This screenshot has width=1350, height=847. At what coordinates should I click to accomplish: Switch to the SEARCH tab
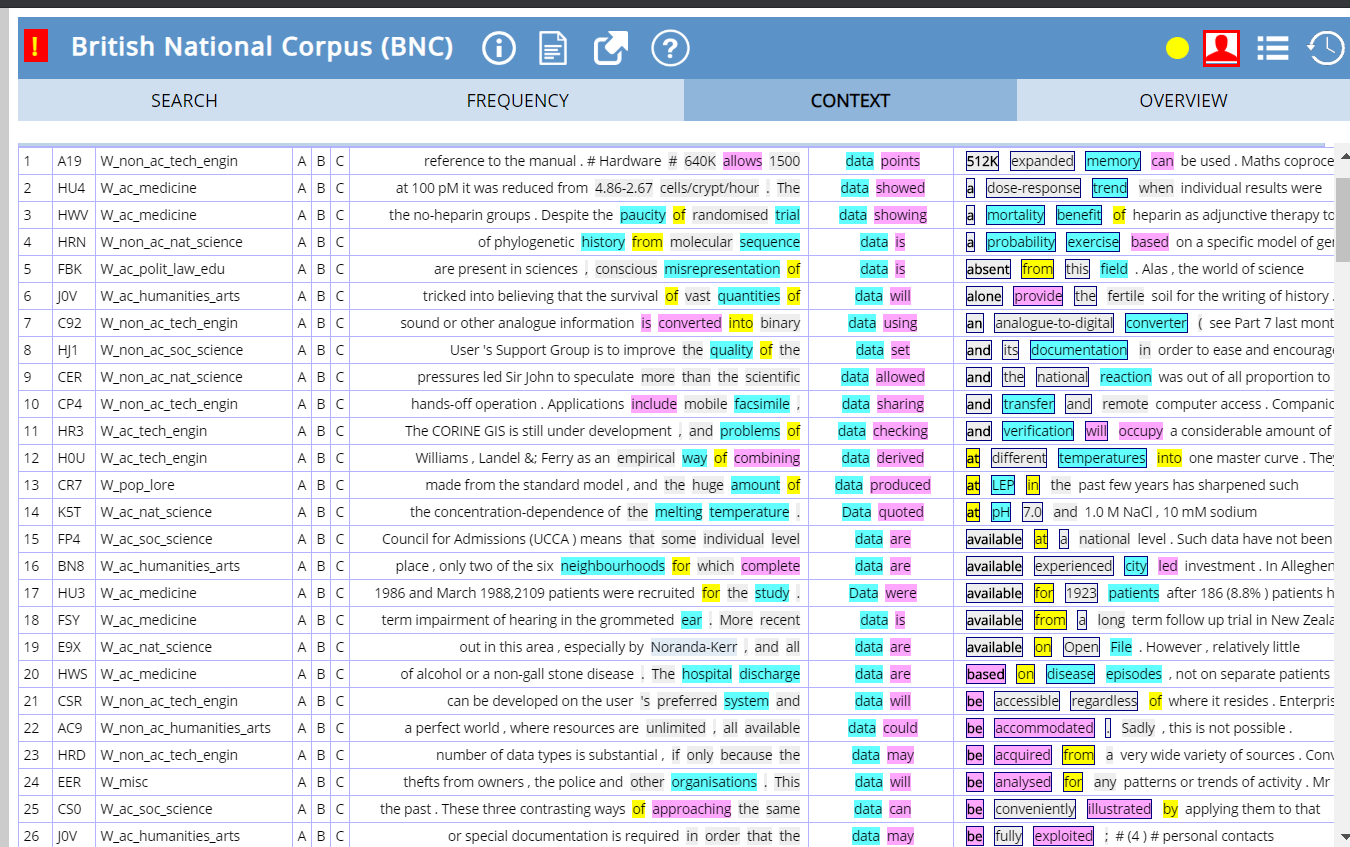184,100
